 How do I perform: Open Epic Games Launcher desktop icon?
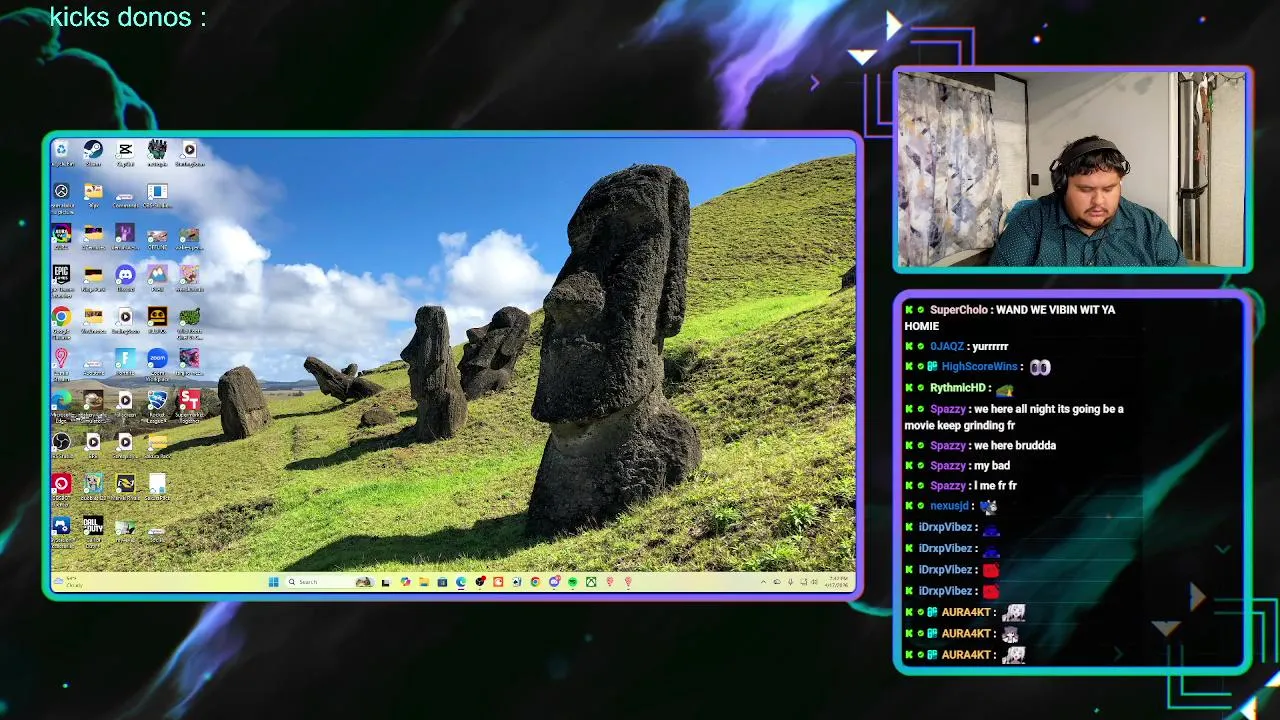[61, 280]
